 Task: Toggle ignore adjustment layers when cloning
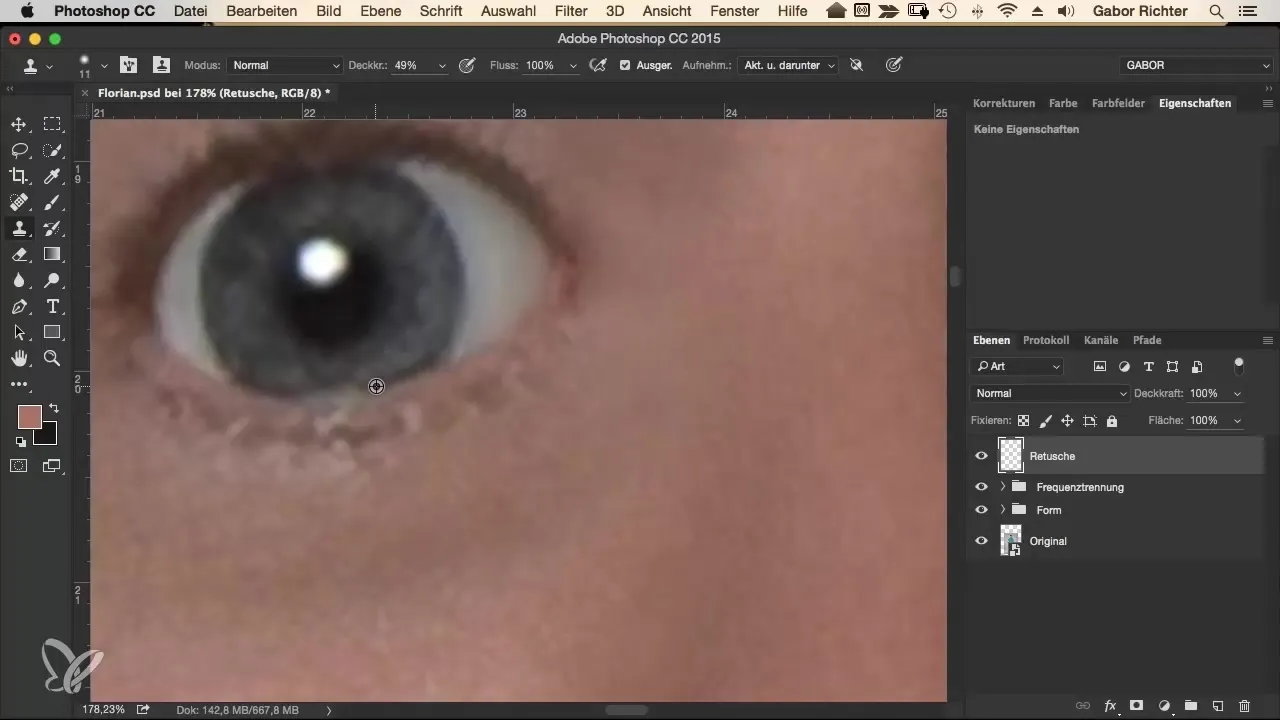click(856, 65)
